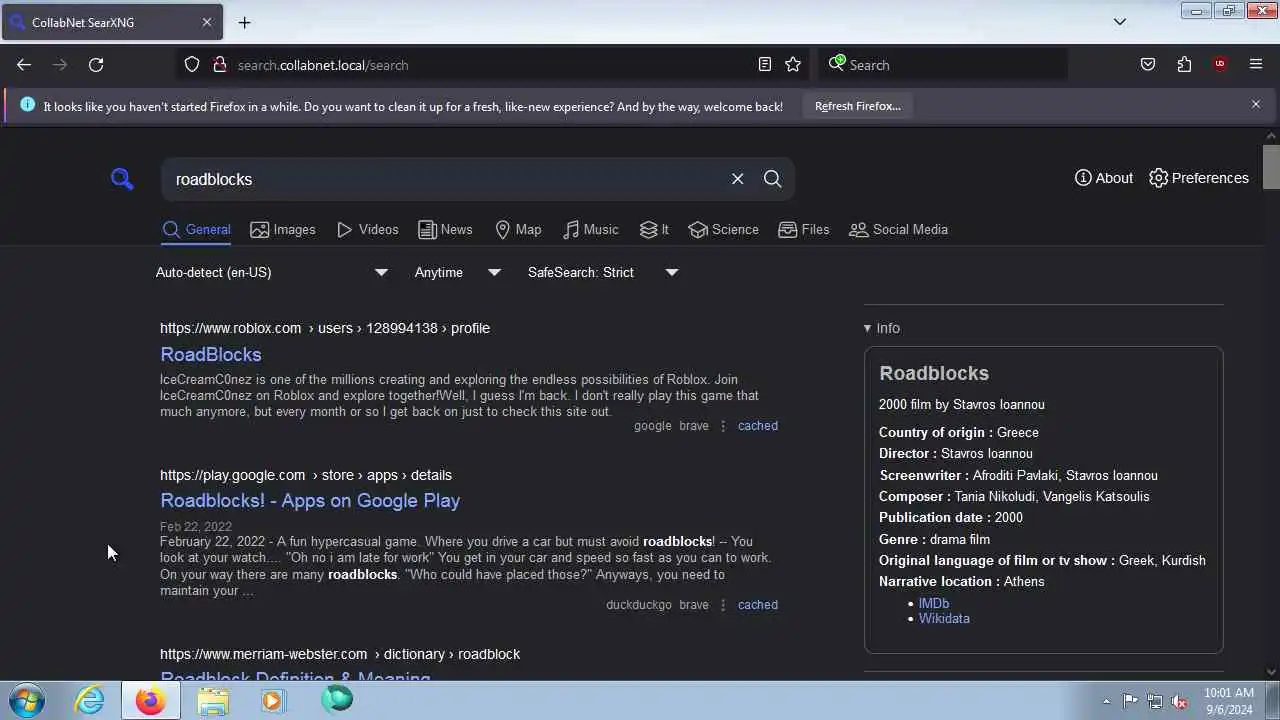Click the Refresh Firefox button
Viewport: 1280px width, 720px height.
click(x=858, y=106)
